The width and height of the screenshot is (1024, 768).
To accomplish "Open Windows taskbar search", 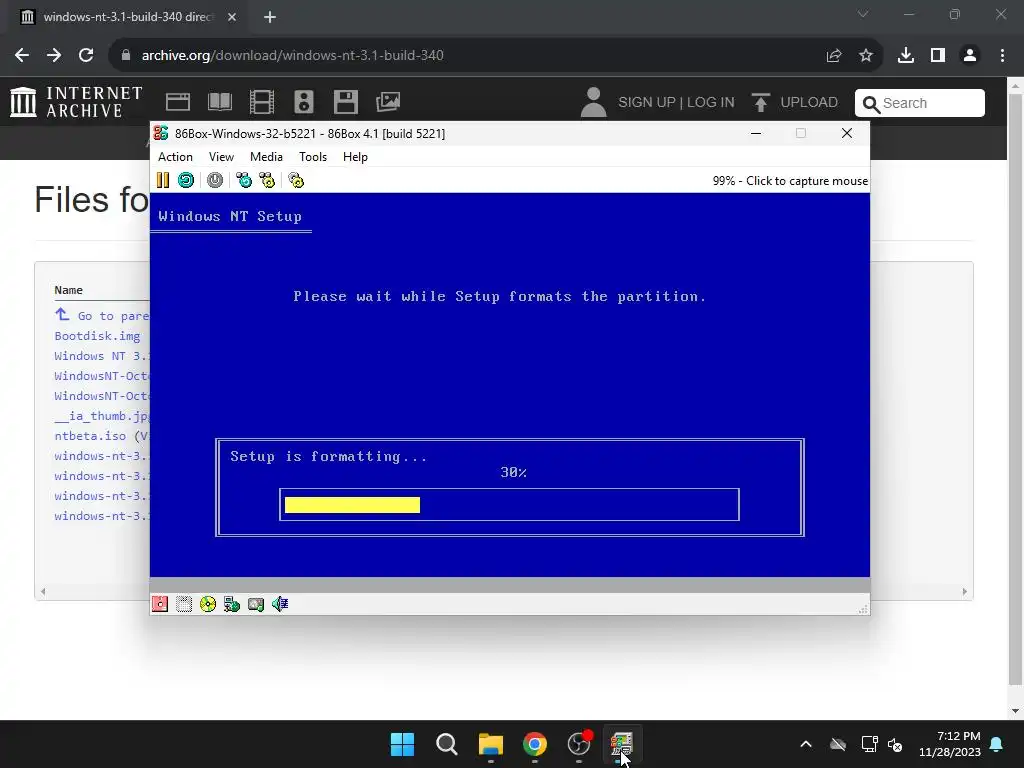I will tap(447, 744).
